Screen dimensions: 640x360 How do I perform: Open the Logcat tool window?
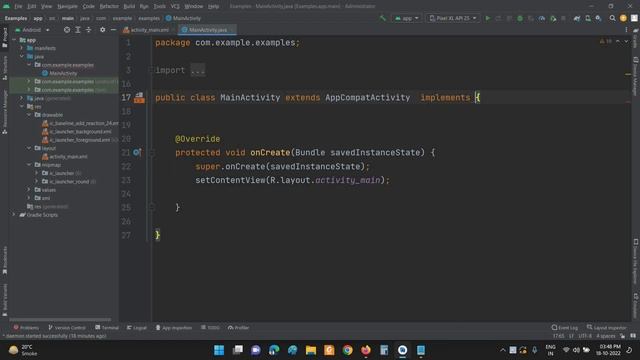[x=137, y=328]
